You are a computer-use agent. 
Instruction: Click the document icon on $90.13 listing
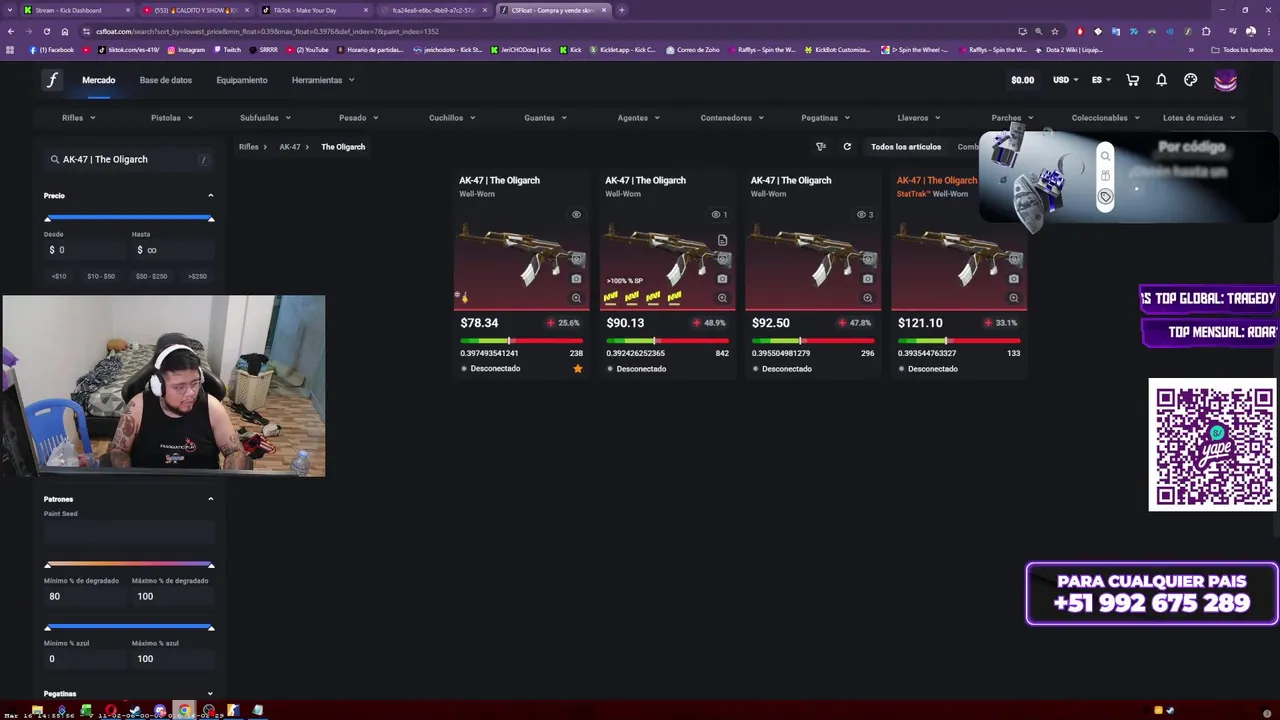pyautogui.click(x=722, y=241)
